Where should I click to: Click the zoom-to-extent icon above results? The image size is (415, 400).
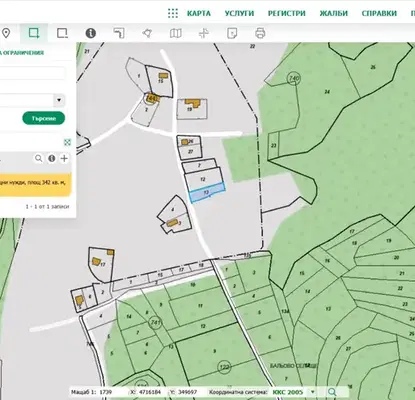(x=67, y=142)
